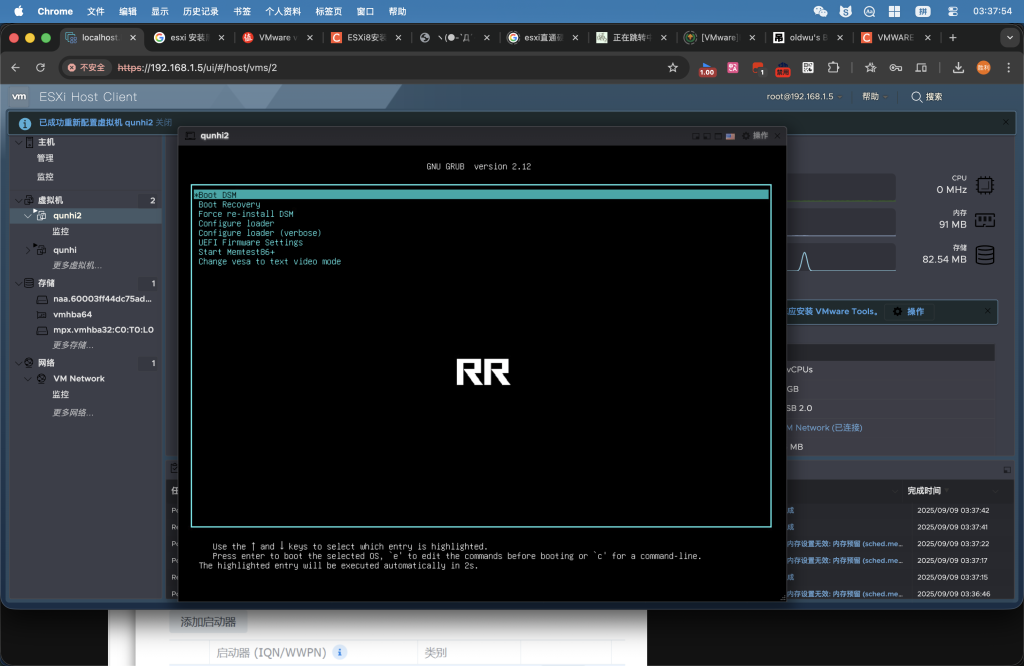Open the 更多虚拟机 link in the navigator
This screenshot has width=1024, height=666.
76,265
